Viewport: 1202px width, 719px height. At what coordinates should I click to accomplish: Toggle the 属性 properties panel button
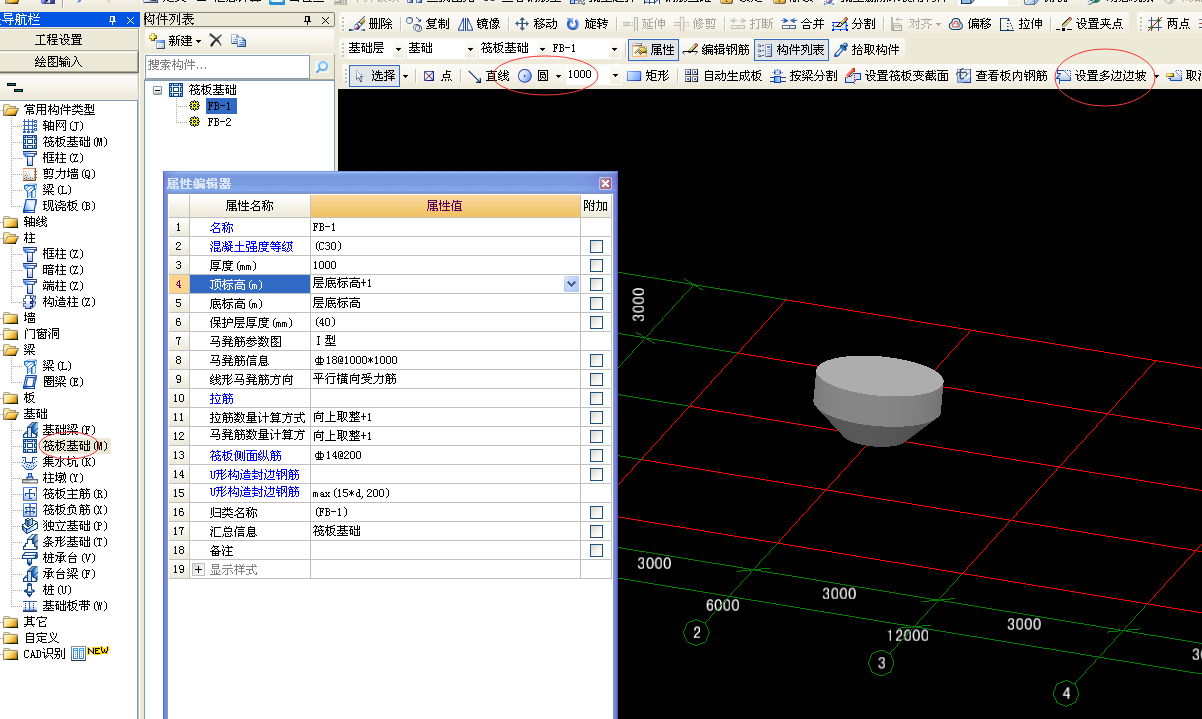click(653, 49)
